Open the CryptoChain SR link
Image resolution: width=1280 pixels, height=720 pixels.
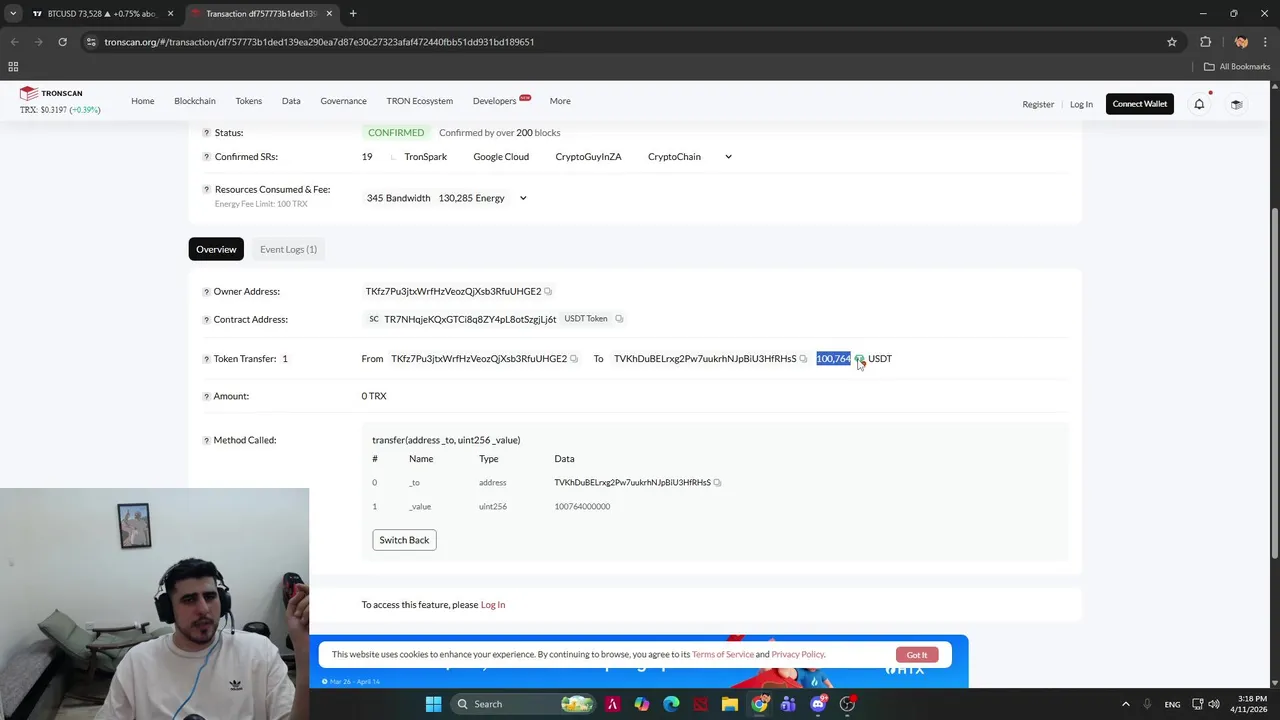tap(674, 157)
